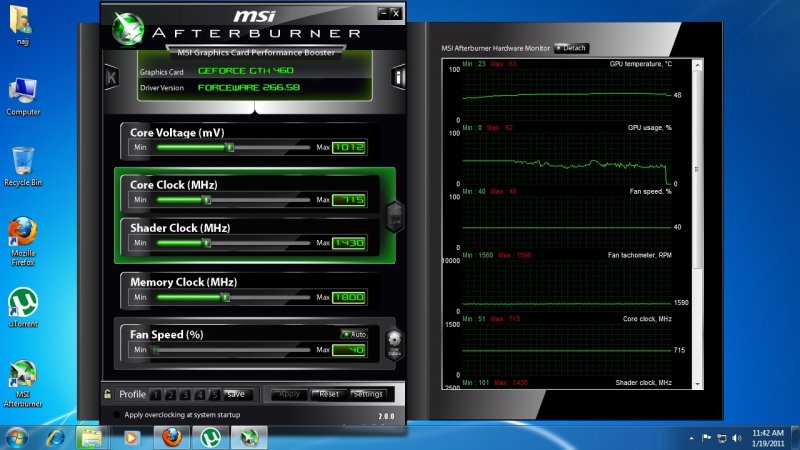Show hidden system tray icons
Screen dimensions: 800x450
[x=691, y=438]
